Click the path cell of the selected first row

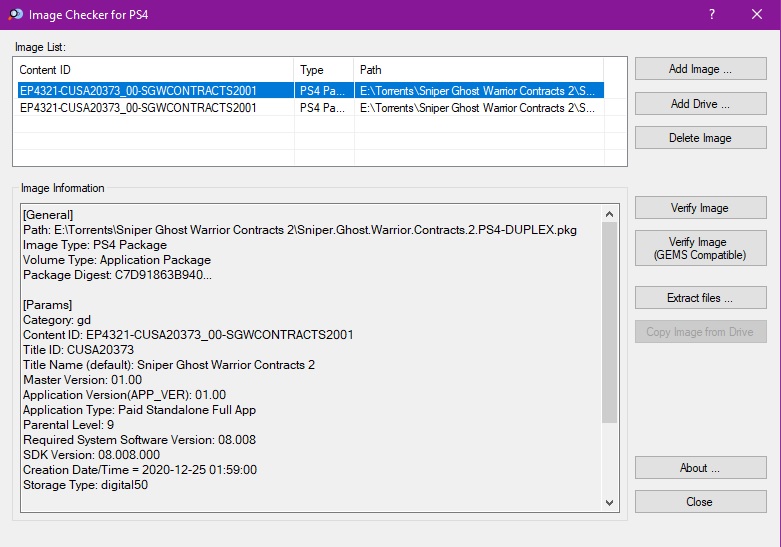478,91
